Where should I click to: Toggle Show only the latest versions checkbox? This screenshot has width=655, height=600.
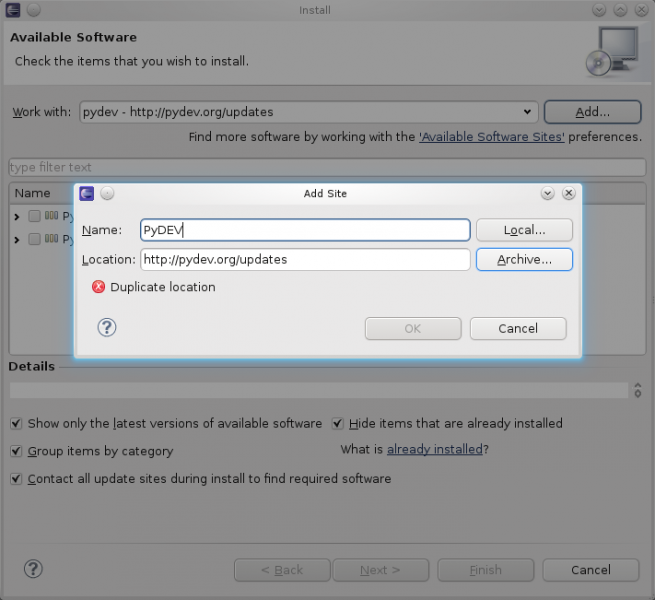(x=16, y=424)
